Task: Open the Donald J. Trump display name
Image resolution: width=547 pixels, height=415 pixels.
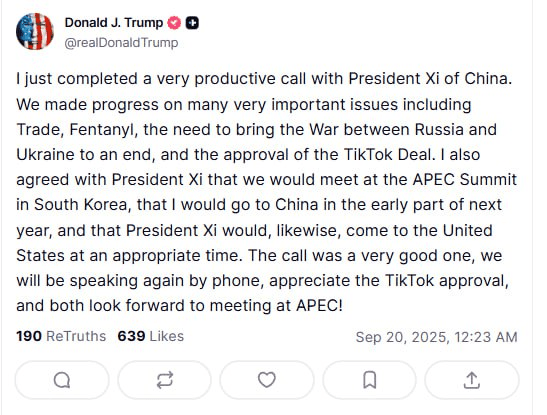Action: (x=114, y=23)
